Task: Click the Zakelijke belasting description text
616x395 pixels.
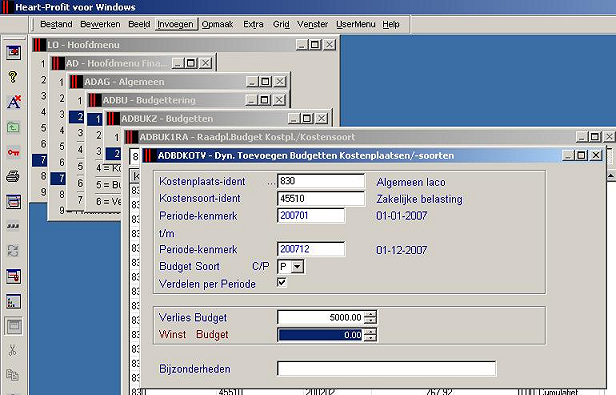Action: coord(420,199)
